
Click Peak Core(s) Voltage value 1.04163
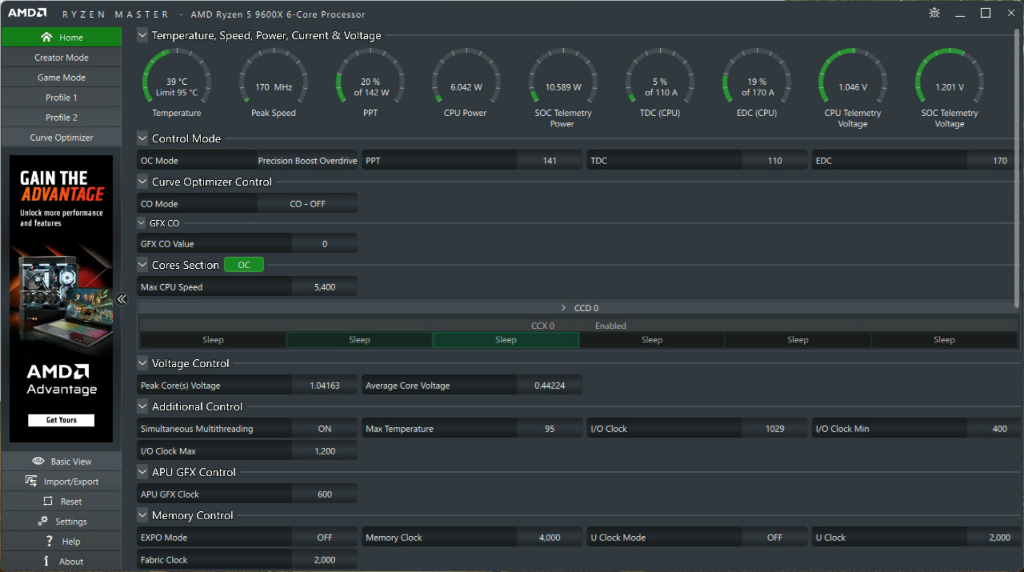tap(325, 385)
